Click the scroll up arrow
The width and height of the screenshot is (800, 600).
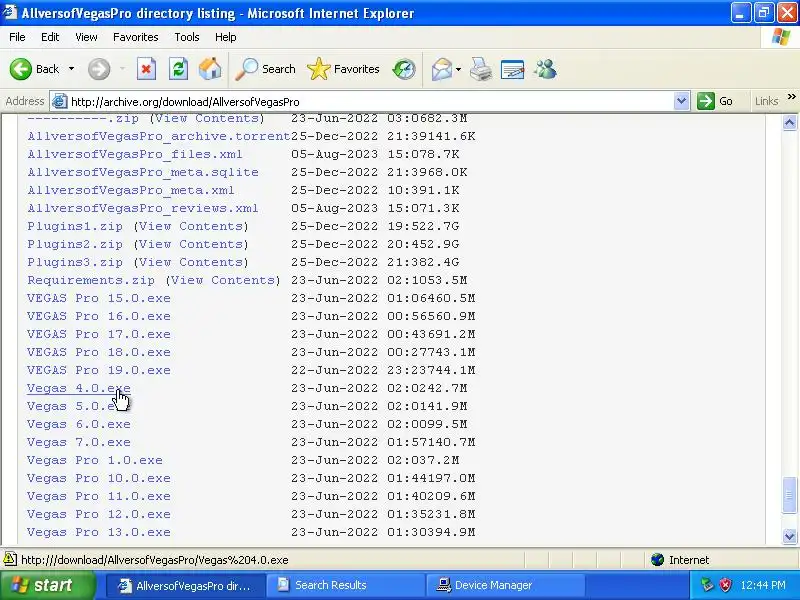[x=789, y=122]
